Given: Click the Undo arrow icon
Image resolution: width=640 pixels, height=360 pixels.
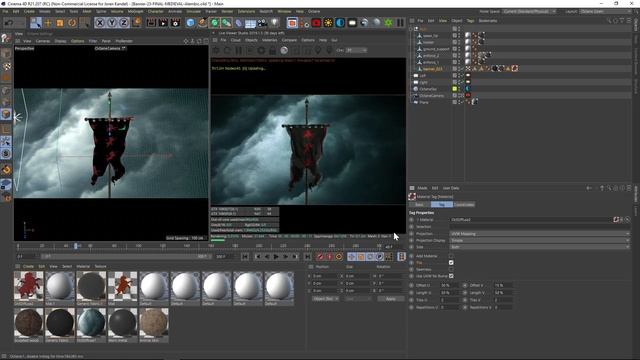Looking at the screenshot, I should [9, 23].
